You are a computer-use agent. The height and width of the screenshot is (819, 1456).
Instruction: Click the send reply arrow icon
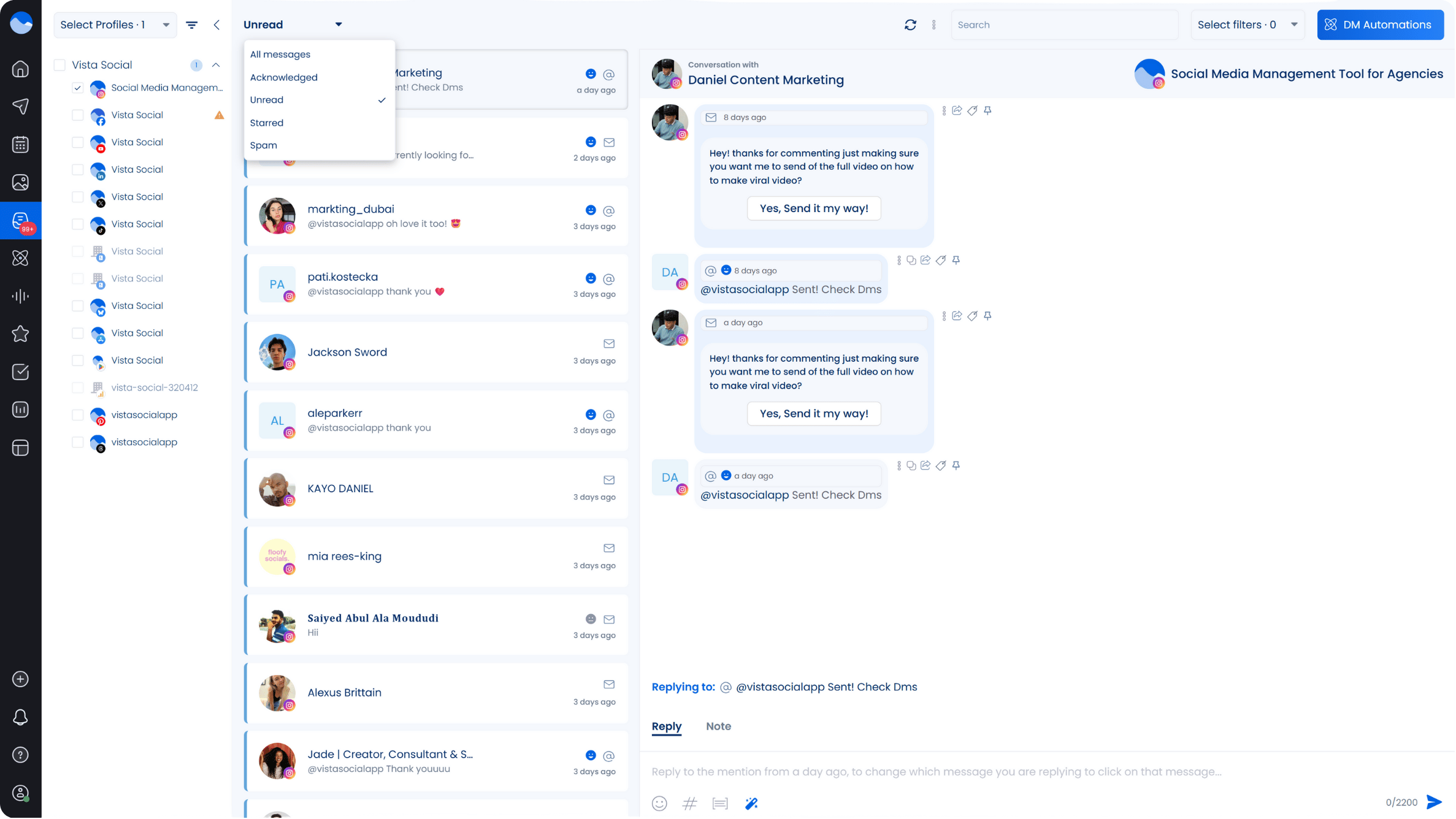pyautogui.click(x=1434, y=802)
